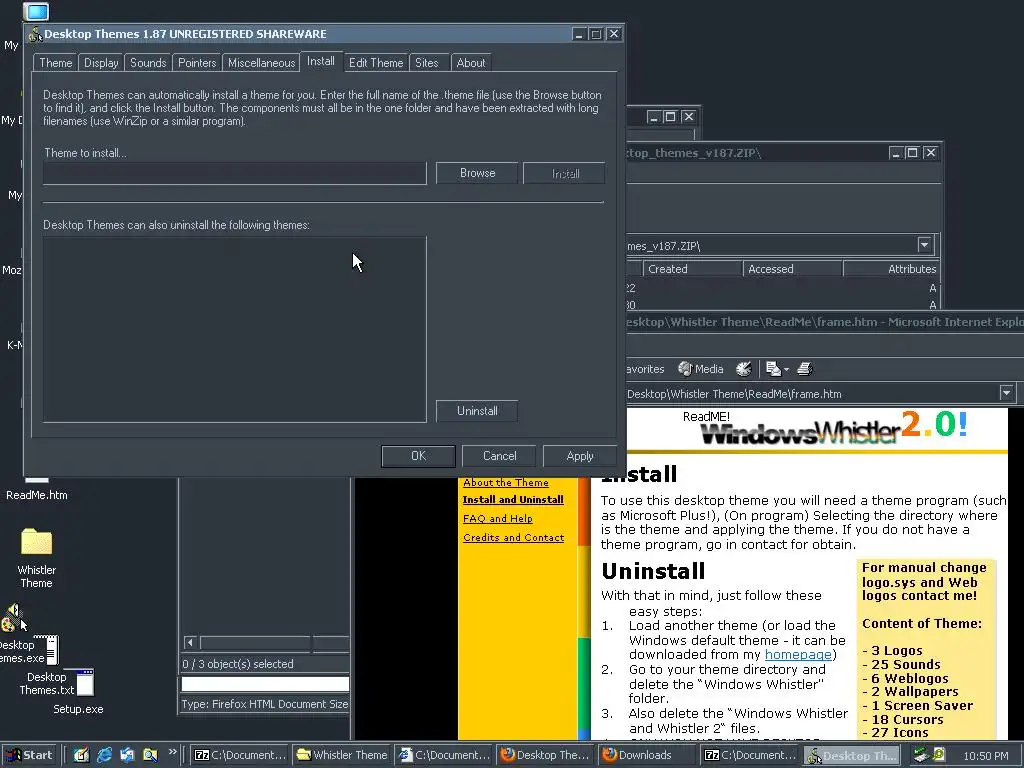Click the Favorites item in IE toolbar
Image resolution: width=1024 pixels, height=768 pixels.
[645, 369]
